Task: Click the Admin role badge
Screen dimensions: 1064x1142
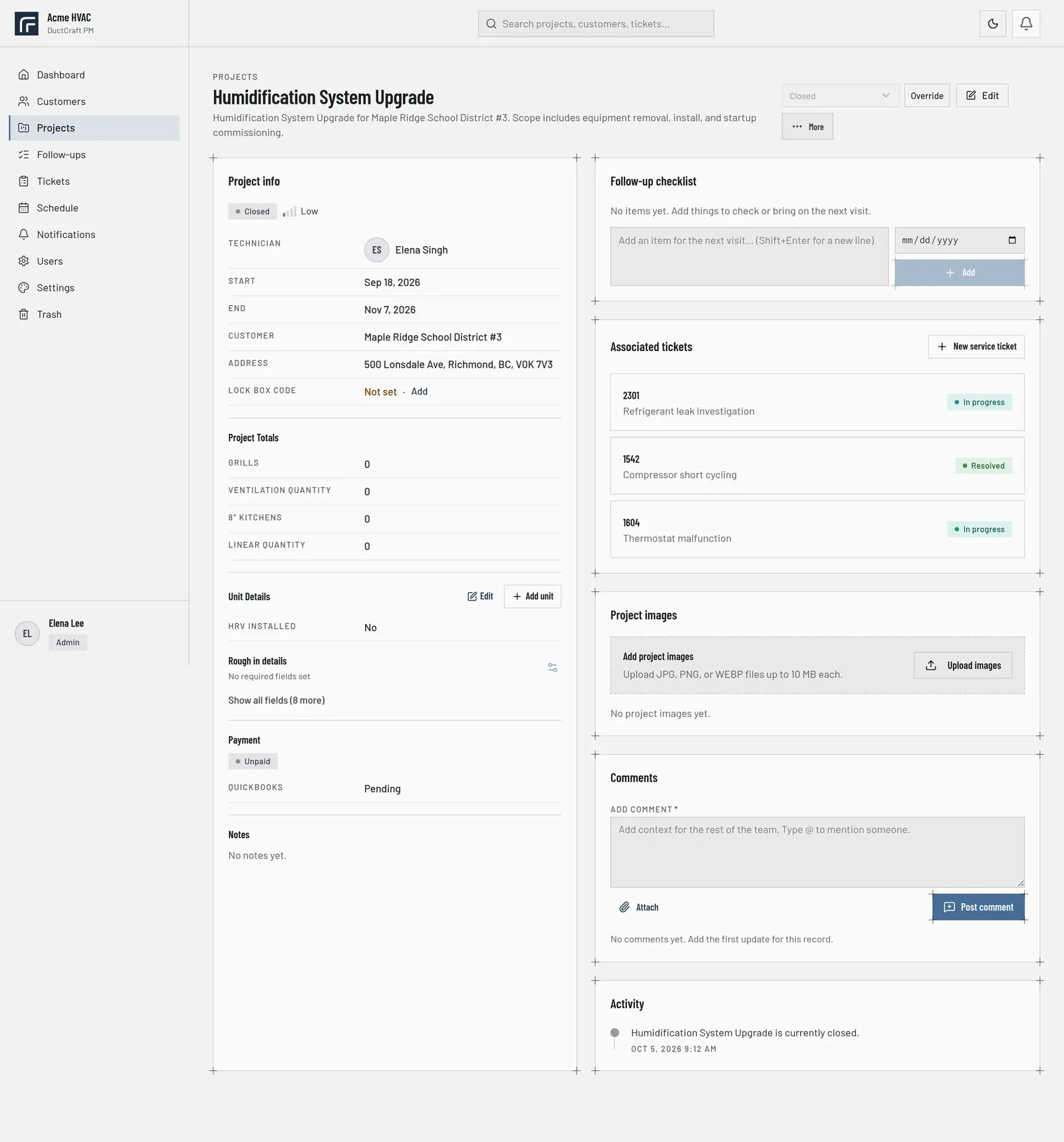Action: point(68,642)
